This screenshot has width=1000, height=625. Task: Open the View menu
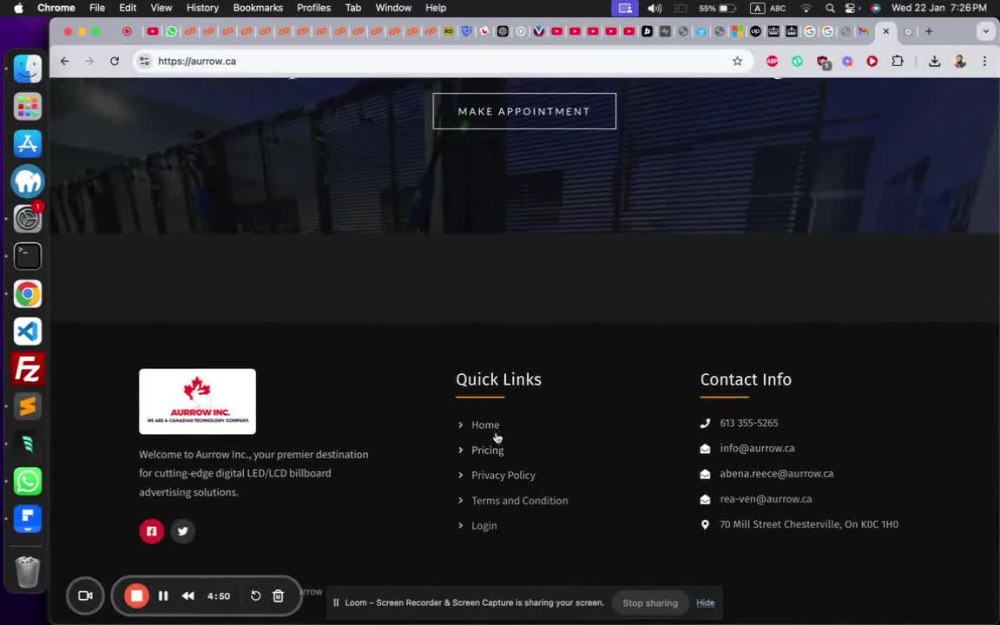[161, 8]
